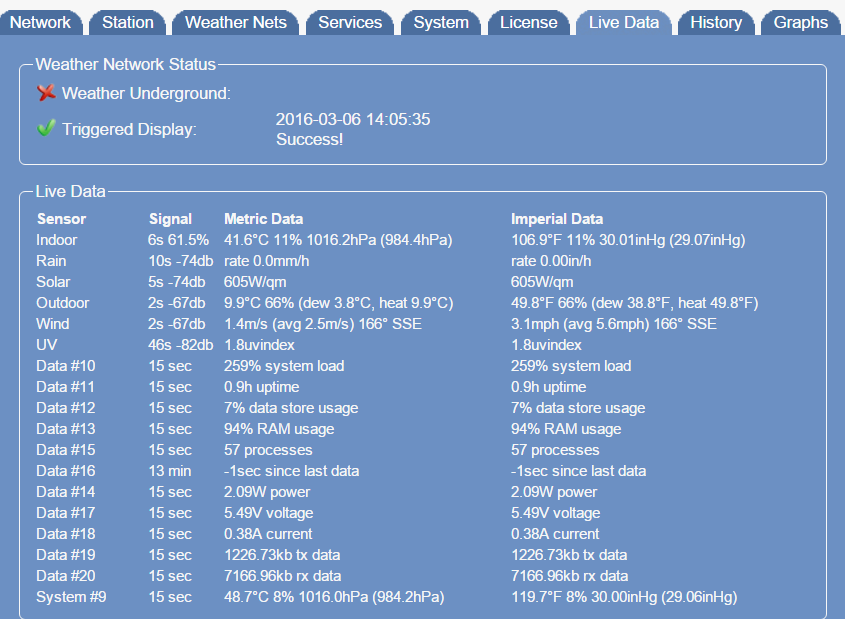Open the License tab

pos(528,22)
